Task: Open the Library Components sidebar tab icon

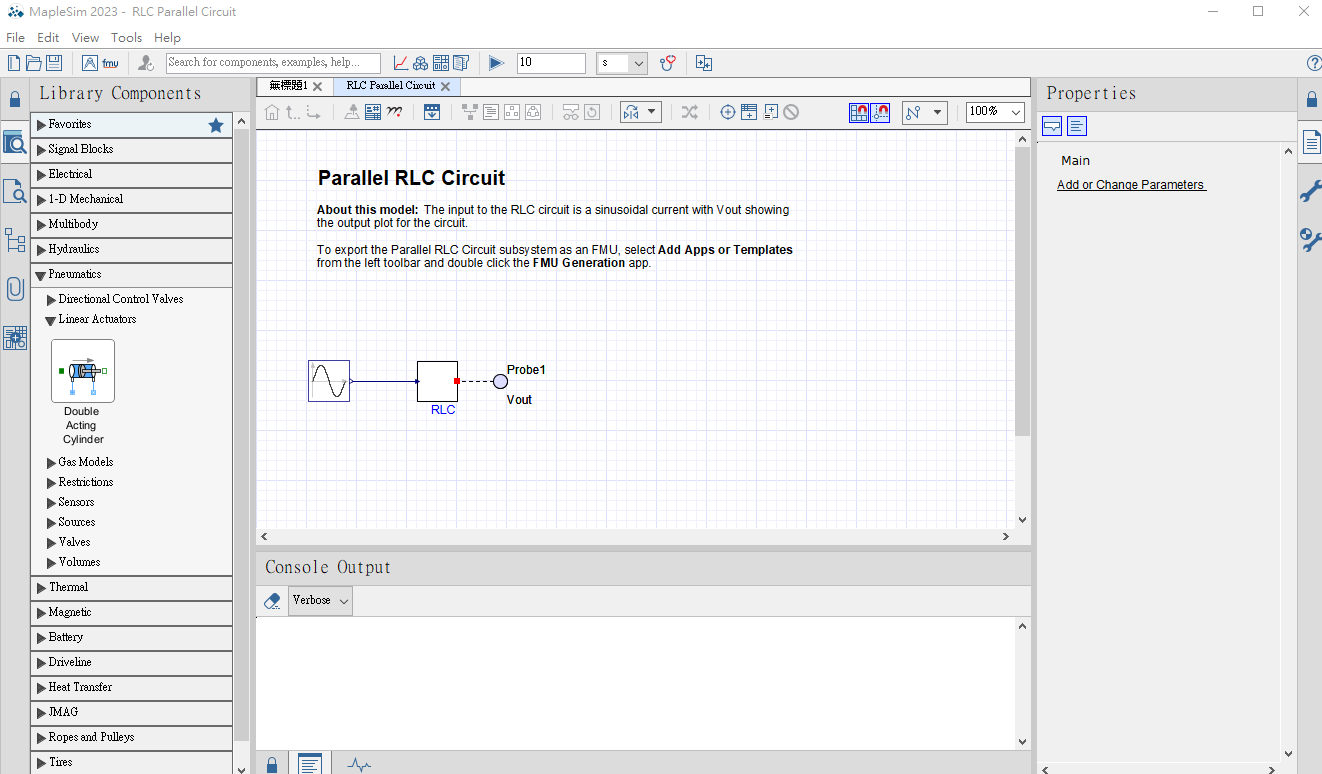Action: (15, 142)
